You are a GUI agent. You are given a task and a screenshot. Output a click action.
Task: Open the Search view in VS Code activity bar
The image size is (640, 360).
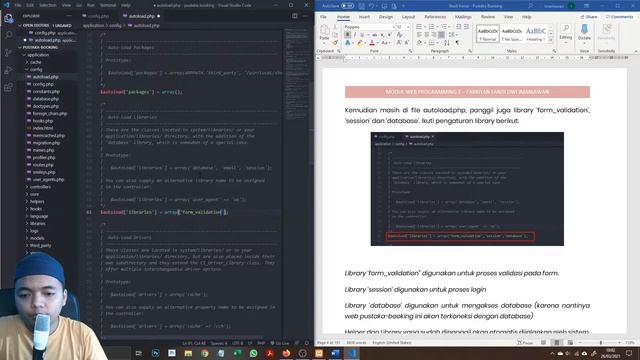[x=8, y=36]
